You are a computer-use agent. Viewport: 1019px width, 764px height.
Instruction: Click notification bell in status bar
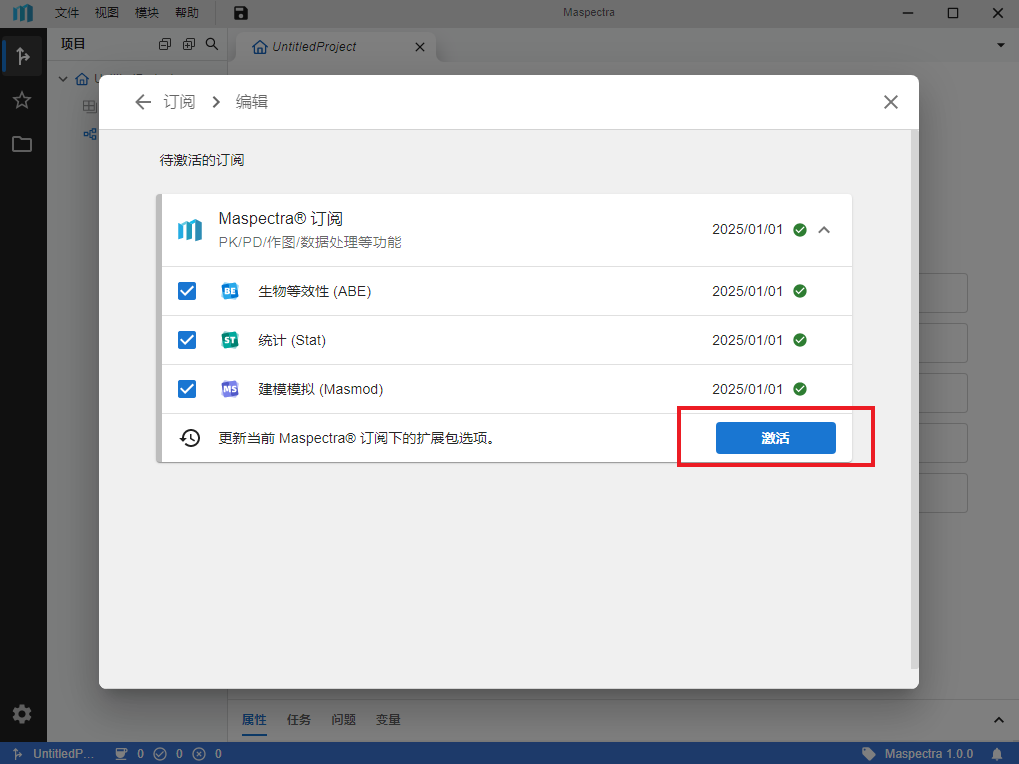pos(997,754)
